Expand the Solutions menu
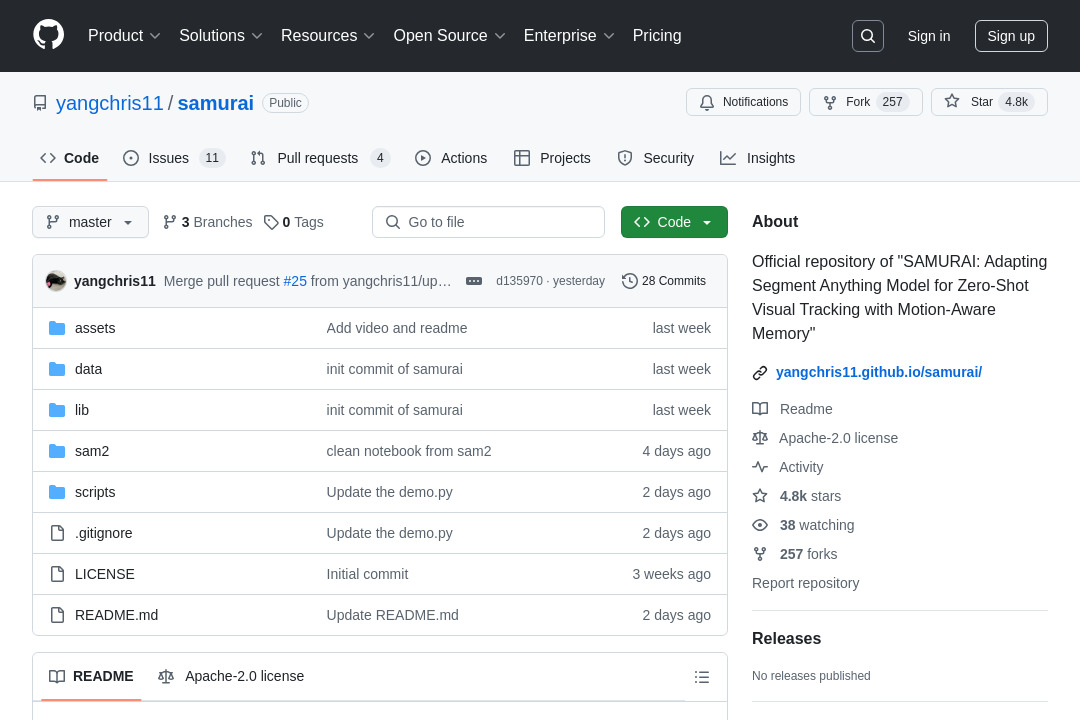Screen dimensions: 1080x720 pos(220,36)
